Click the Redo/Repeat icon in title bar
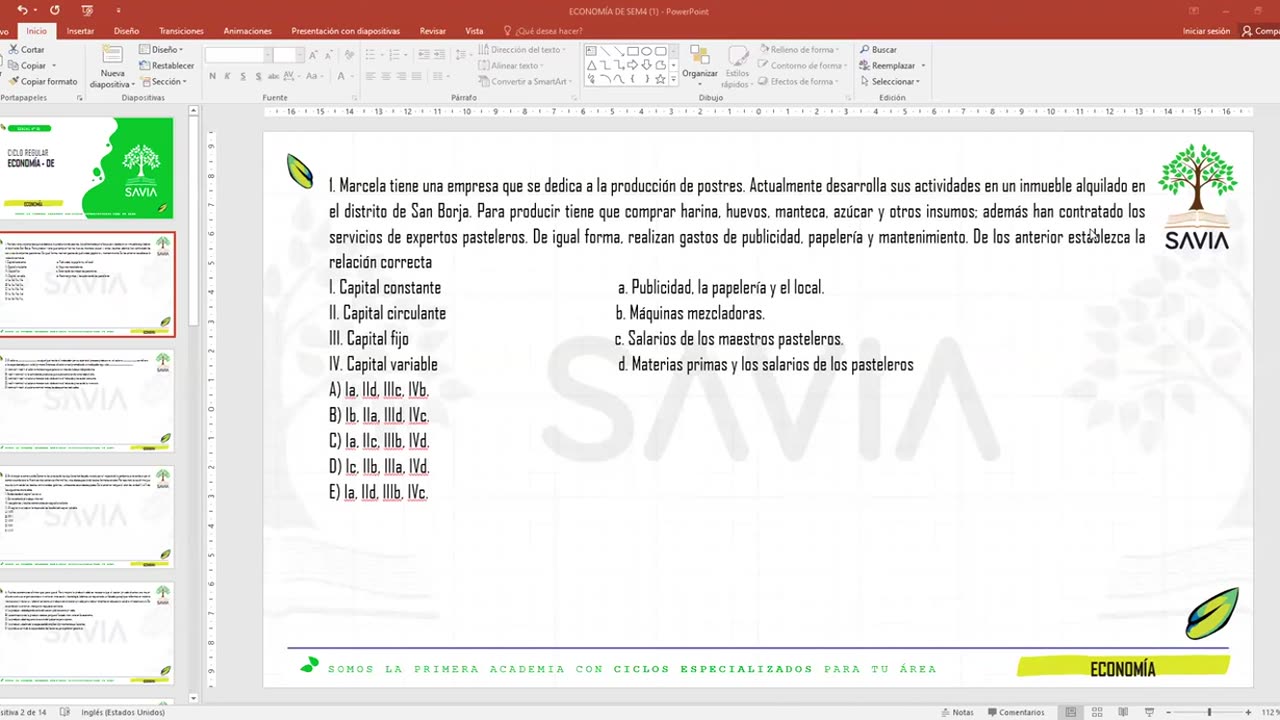This screenshot has height=720, width=1280. point(54,10)
